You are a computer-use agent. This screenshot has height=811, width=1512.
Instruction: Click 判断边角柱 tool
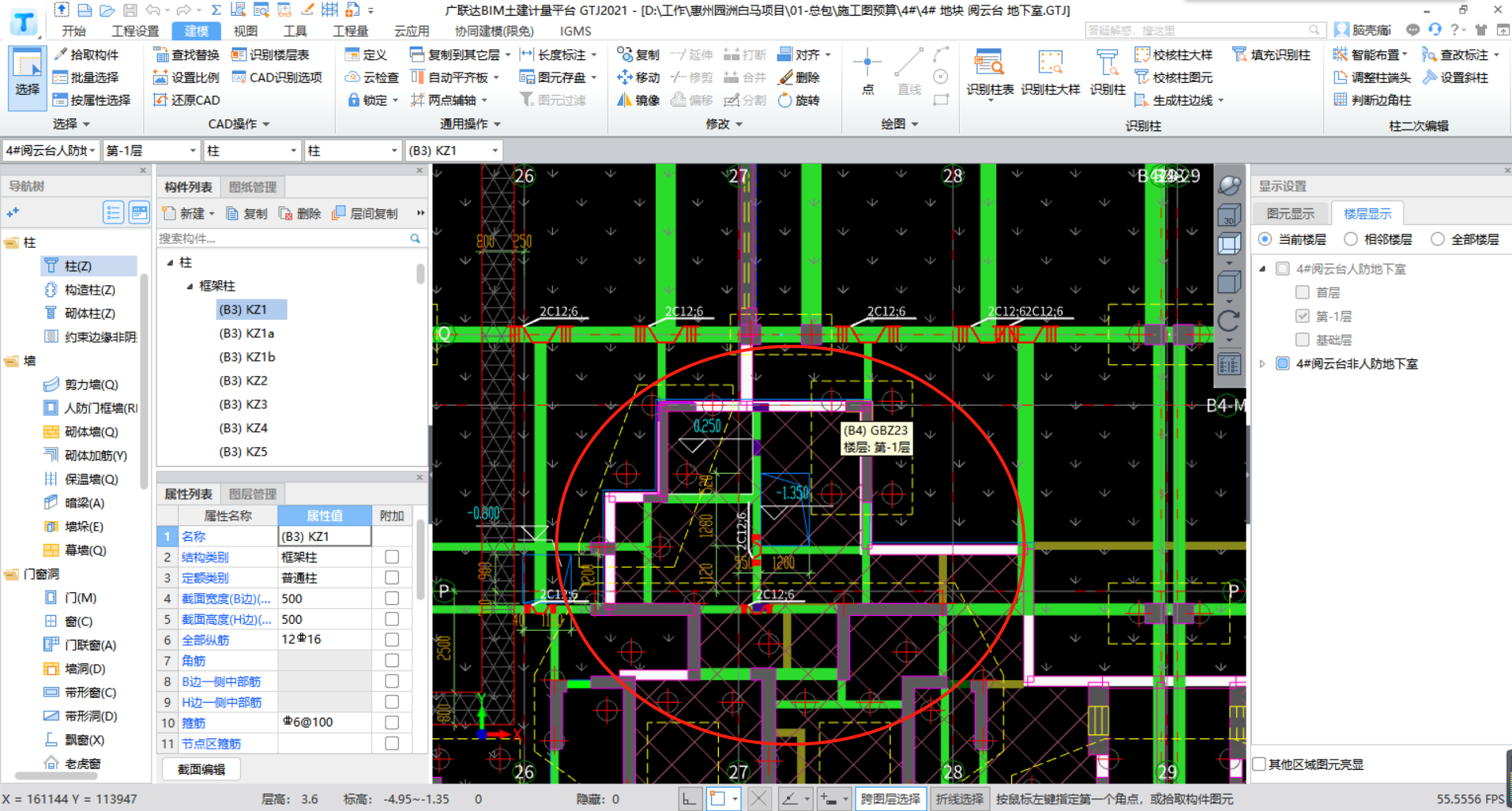pos(1372,100)
